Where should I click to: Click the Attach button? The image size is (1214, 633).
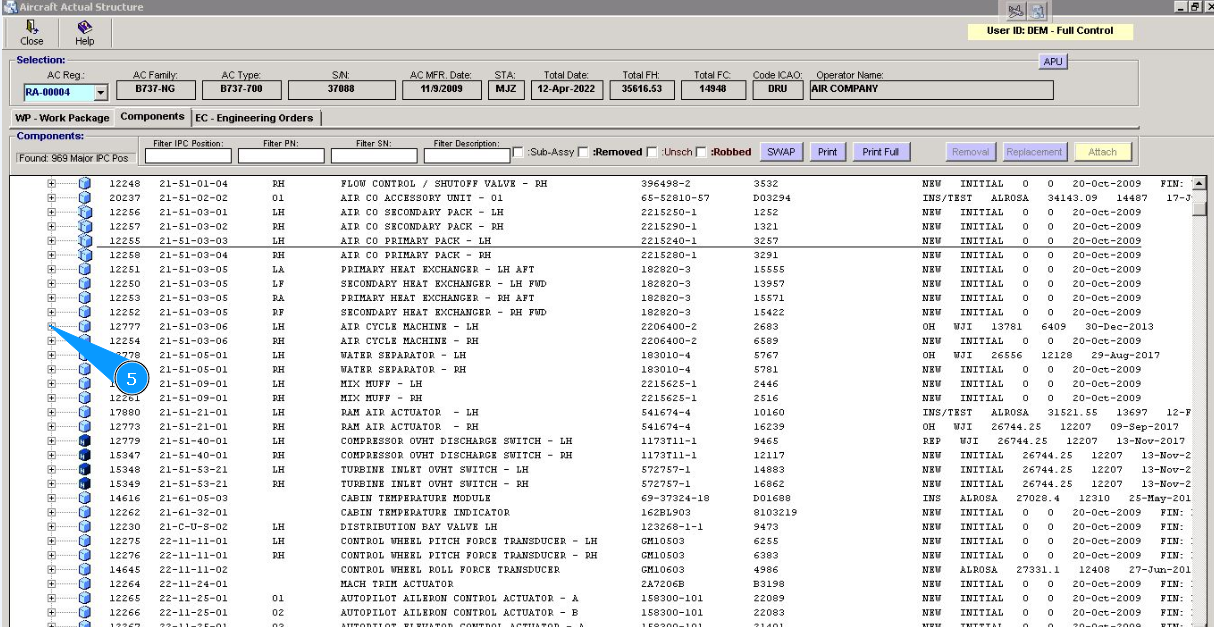[x=1102, y=152]
